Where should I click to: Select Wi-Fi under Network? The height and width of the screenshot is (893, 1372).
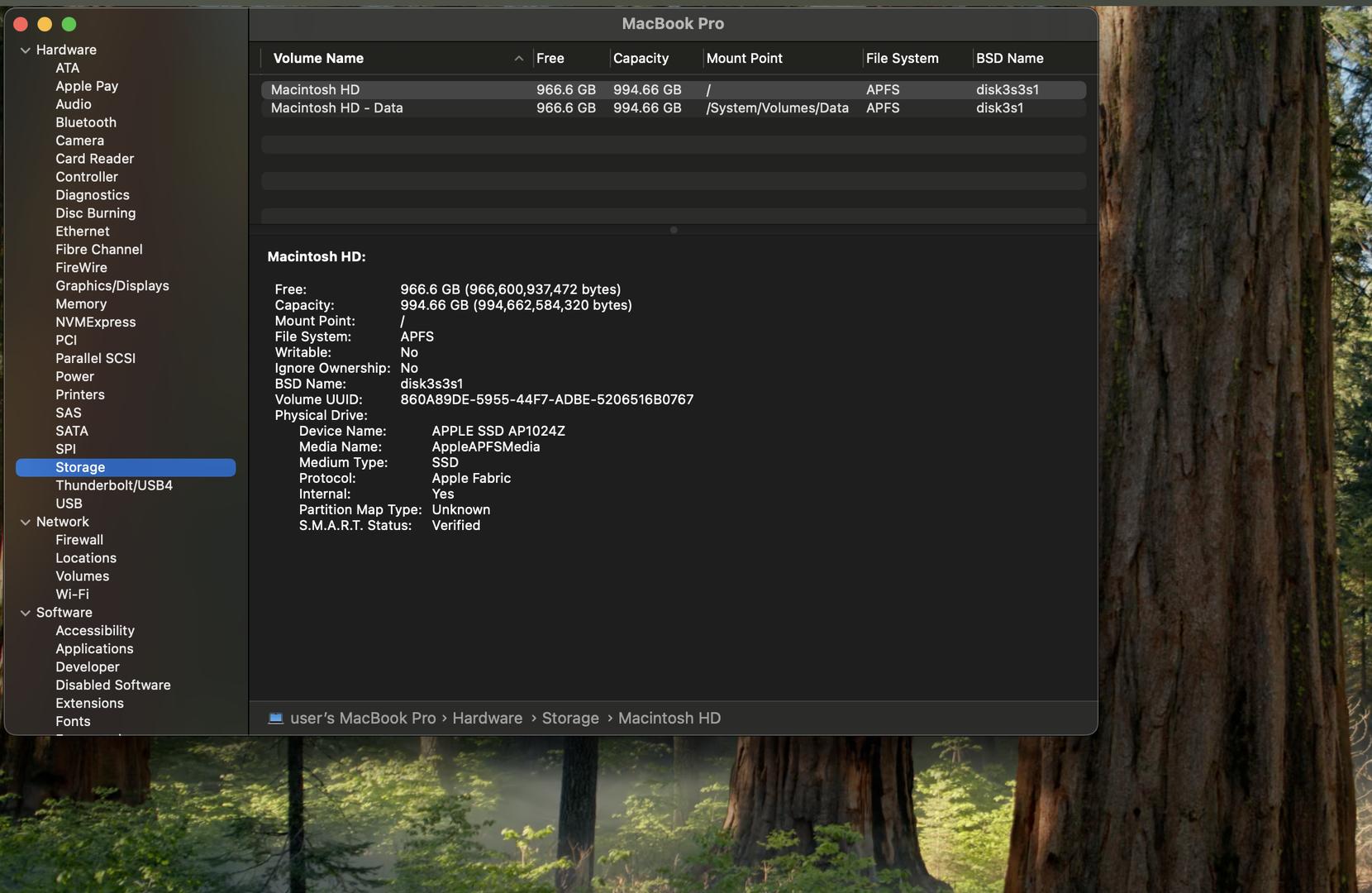pos(72,596)
